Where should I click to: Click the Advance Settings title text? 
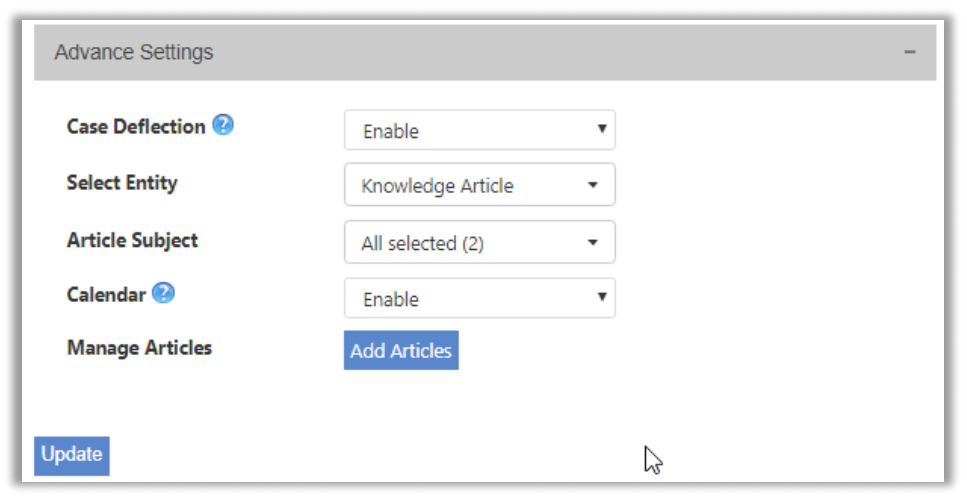[x=134, y=52]
